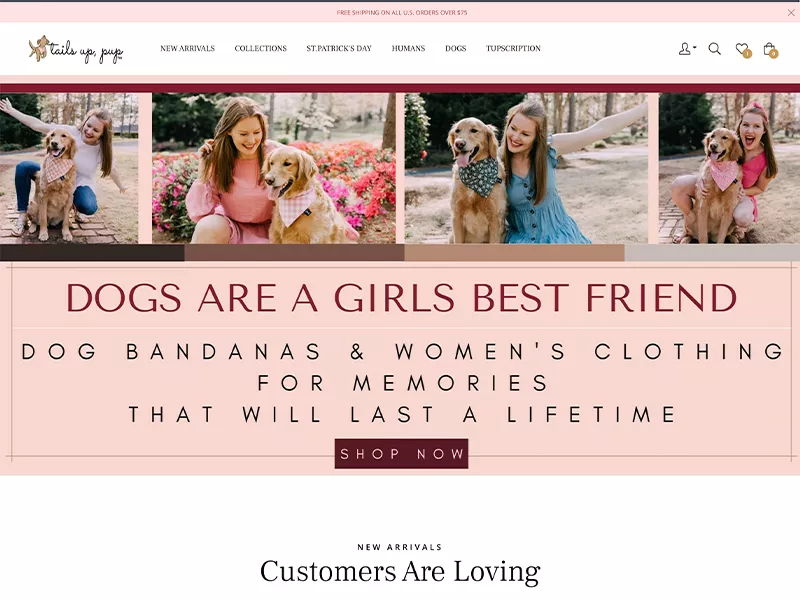This screenshot has width=800, height=600.
Task: Open the user account icon
Action: pyautogui.click(x=684, y=49)
